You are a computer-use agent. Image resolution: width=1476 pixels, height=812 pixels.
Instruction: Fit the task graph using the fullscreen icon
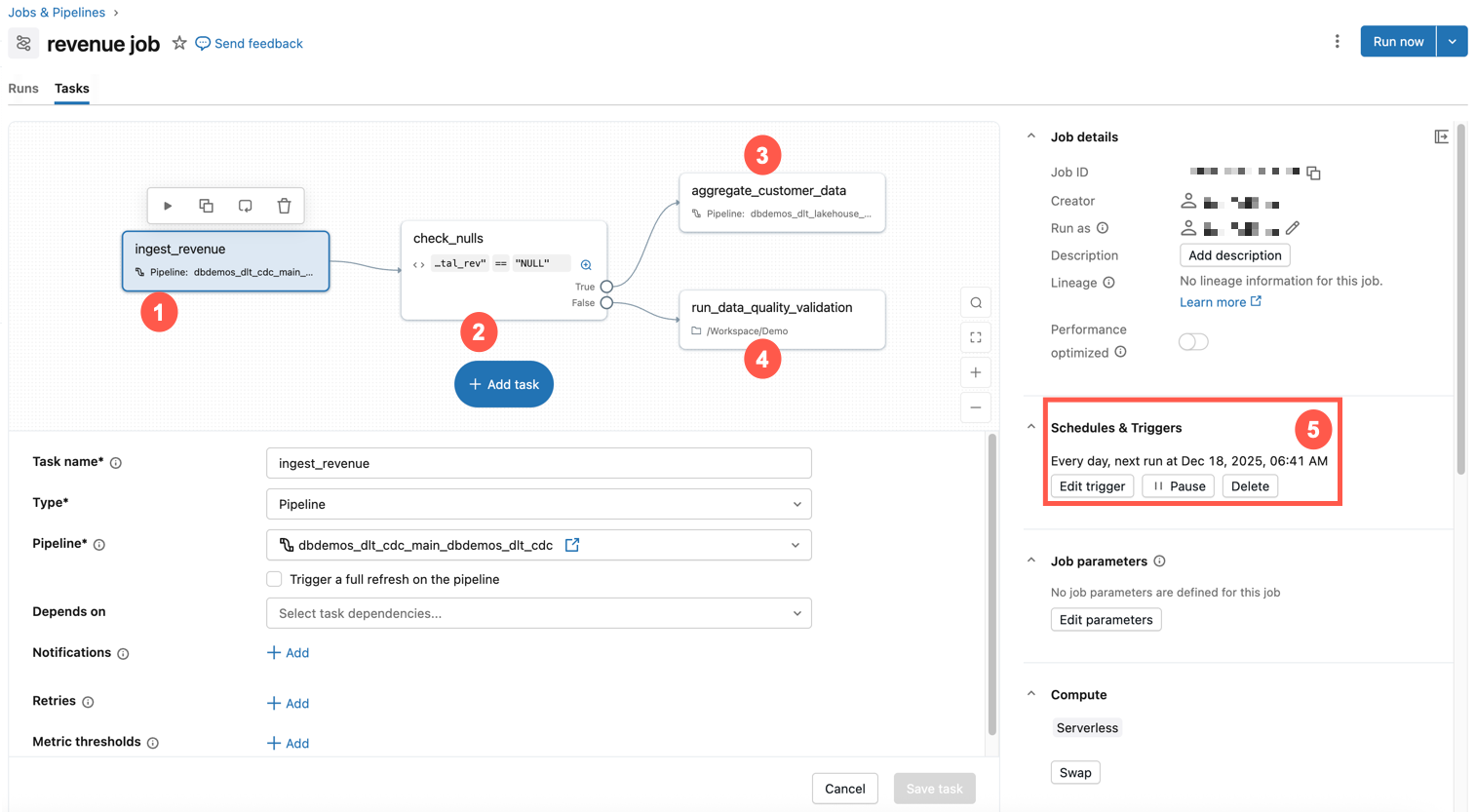[975, 337]
